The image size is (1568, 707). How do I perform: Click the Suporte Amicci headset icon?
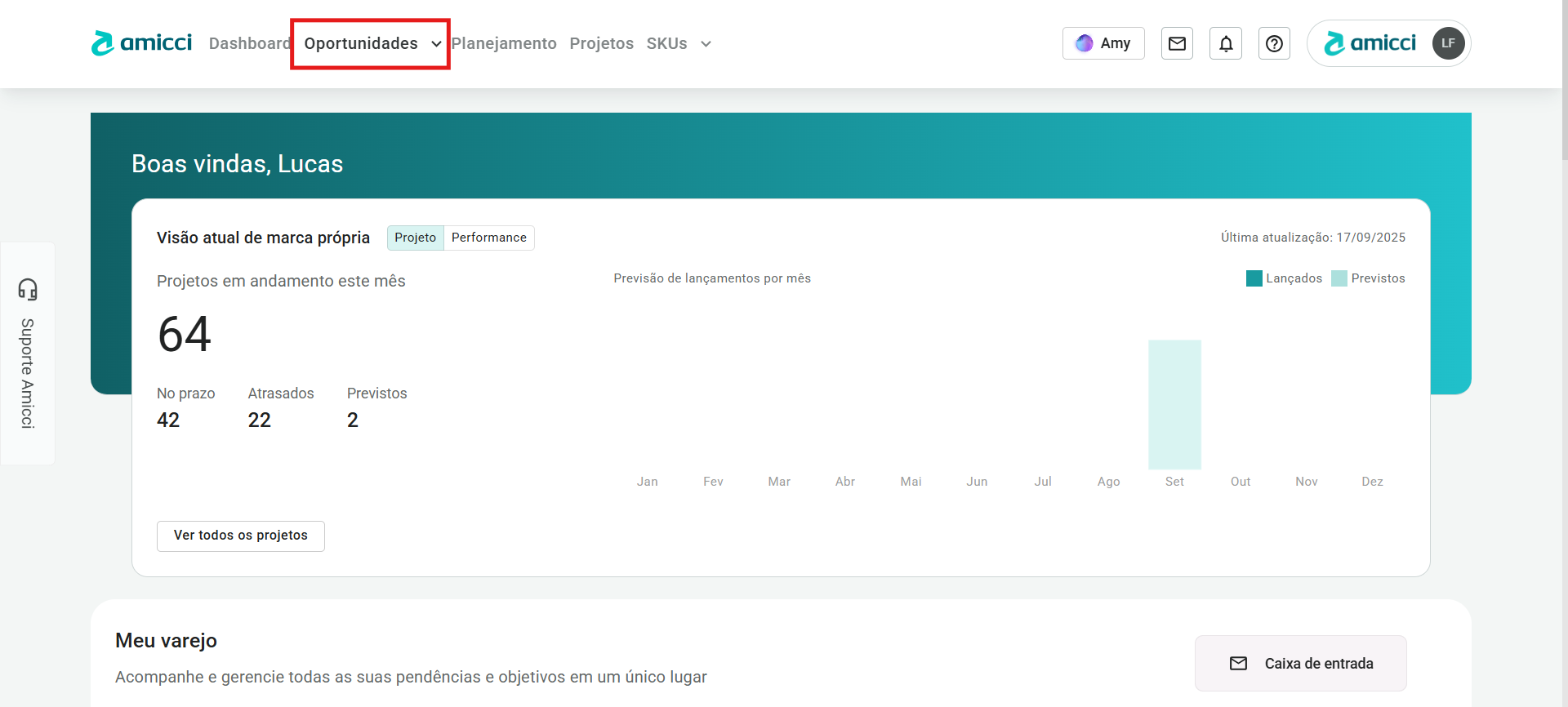tap(28, 289)
